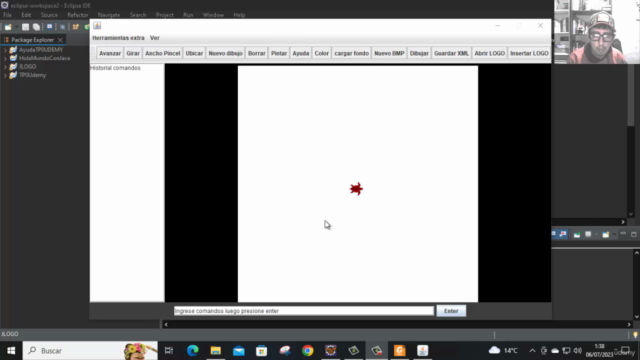Click the Avanzar toolbar button
640x360 pixels.
click(x=110, y=53)
